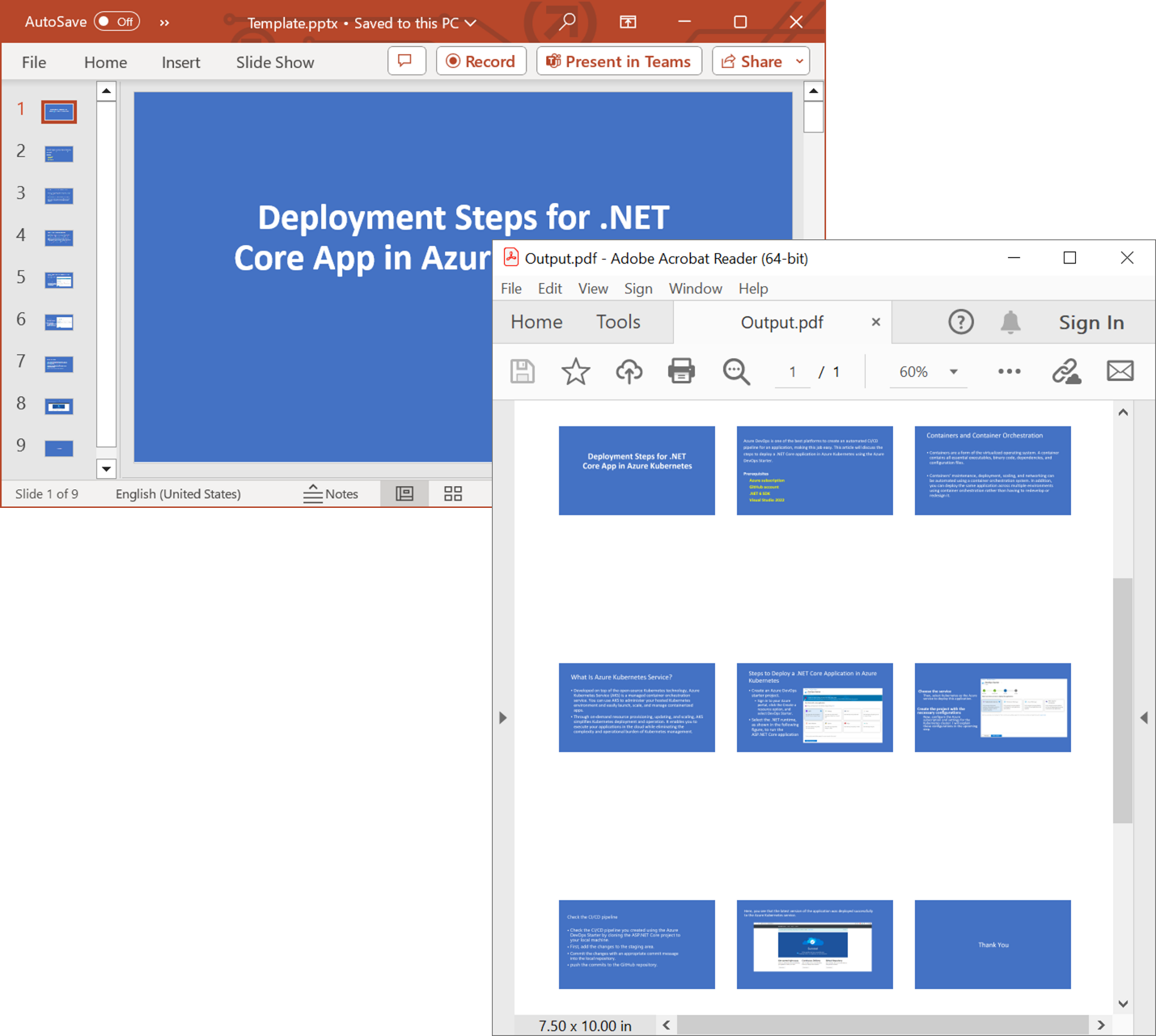Select slide 1 thumbnail in slide panel
1156x1036 pixels.
point(59,112)
